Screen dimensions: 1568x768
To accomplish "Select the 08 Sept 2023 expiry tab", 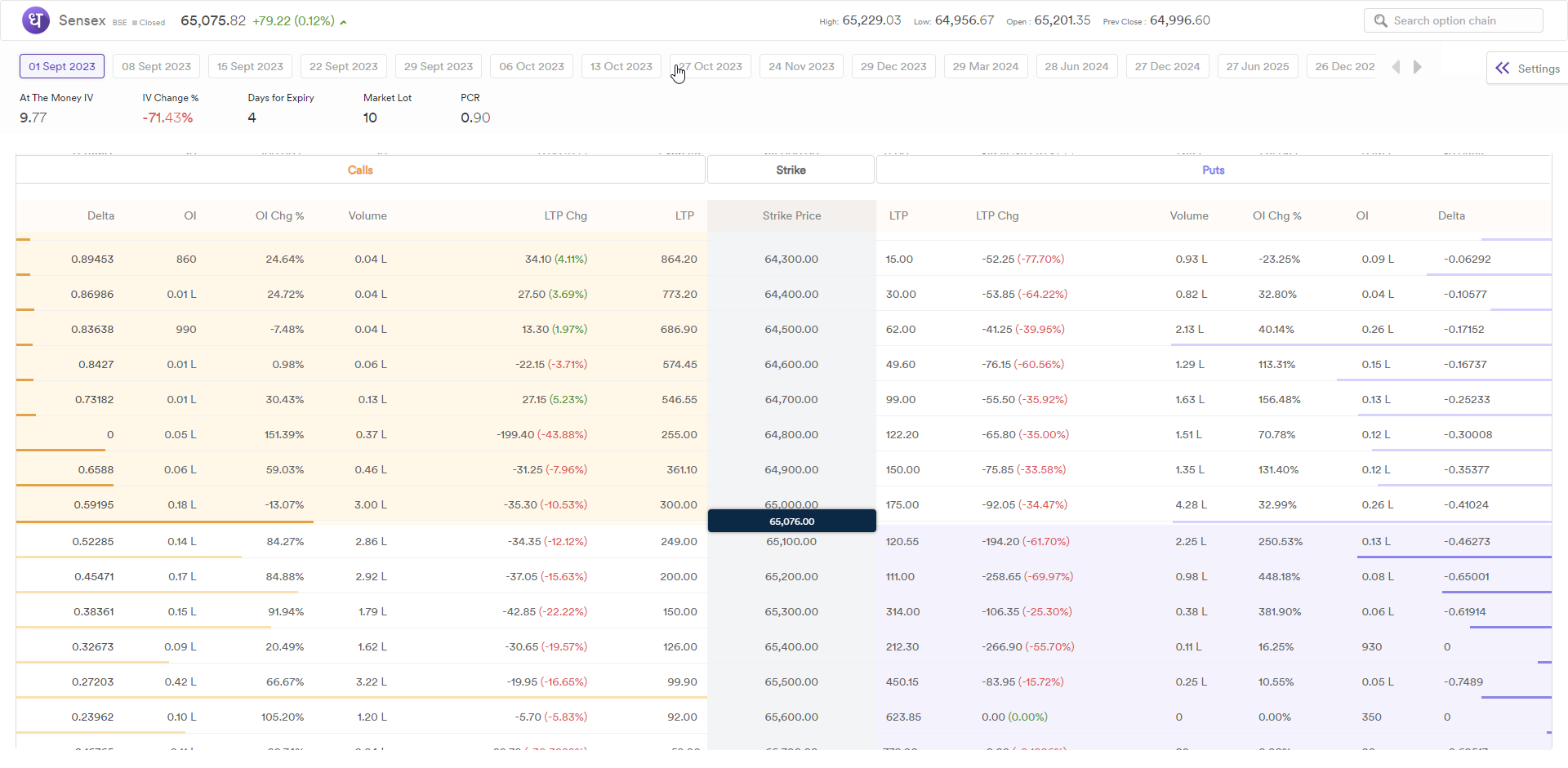I will (x=156, y=66).
